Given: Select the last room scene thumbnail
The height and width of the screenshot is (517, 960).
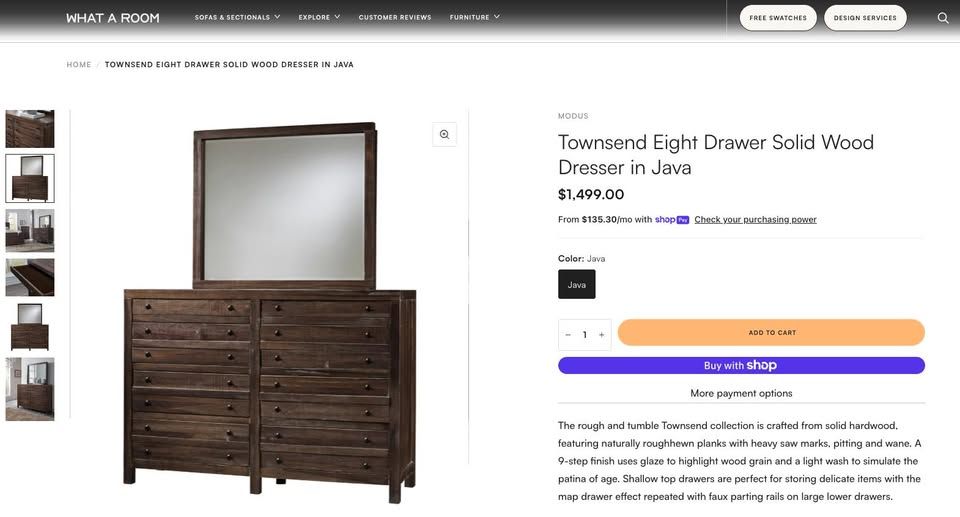Looking at the screenshot, I should coord(30,389).
